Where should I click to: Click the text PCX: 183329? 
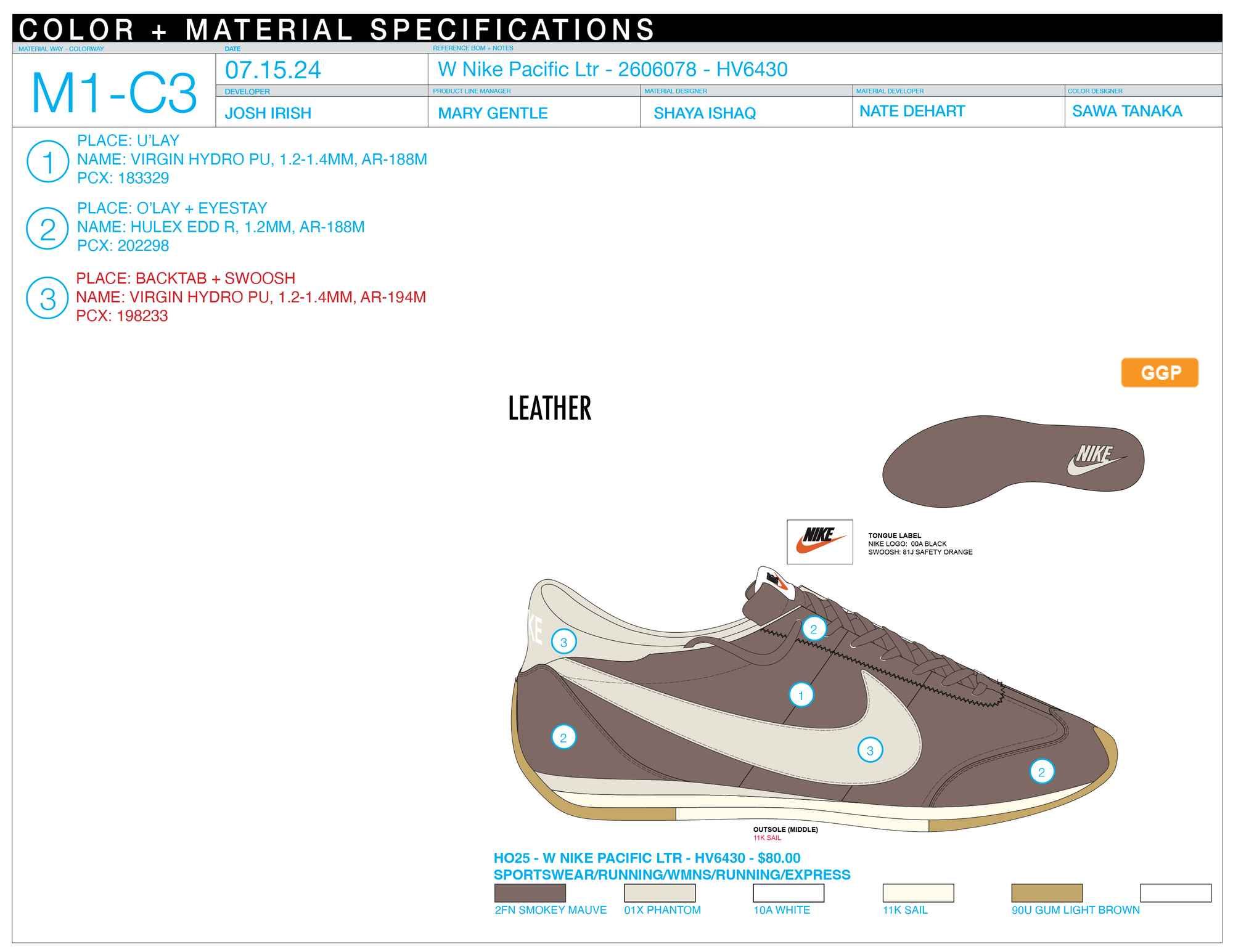tap(123, 178)
